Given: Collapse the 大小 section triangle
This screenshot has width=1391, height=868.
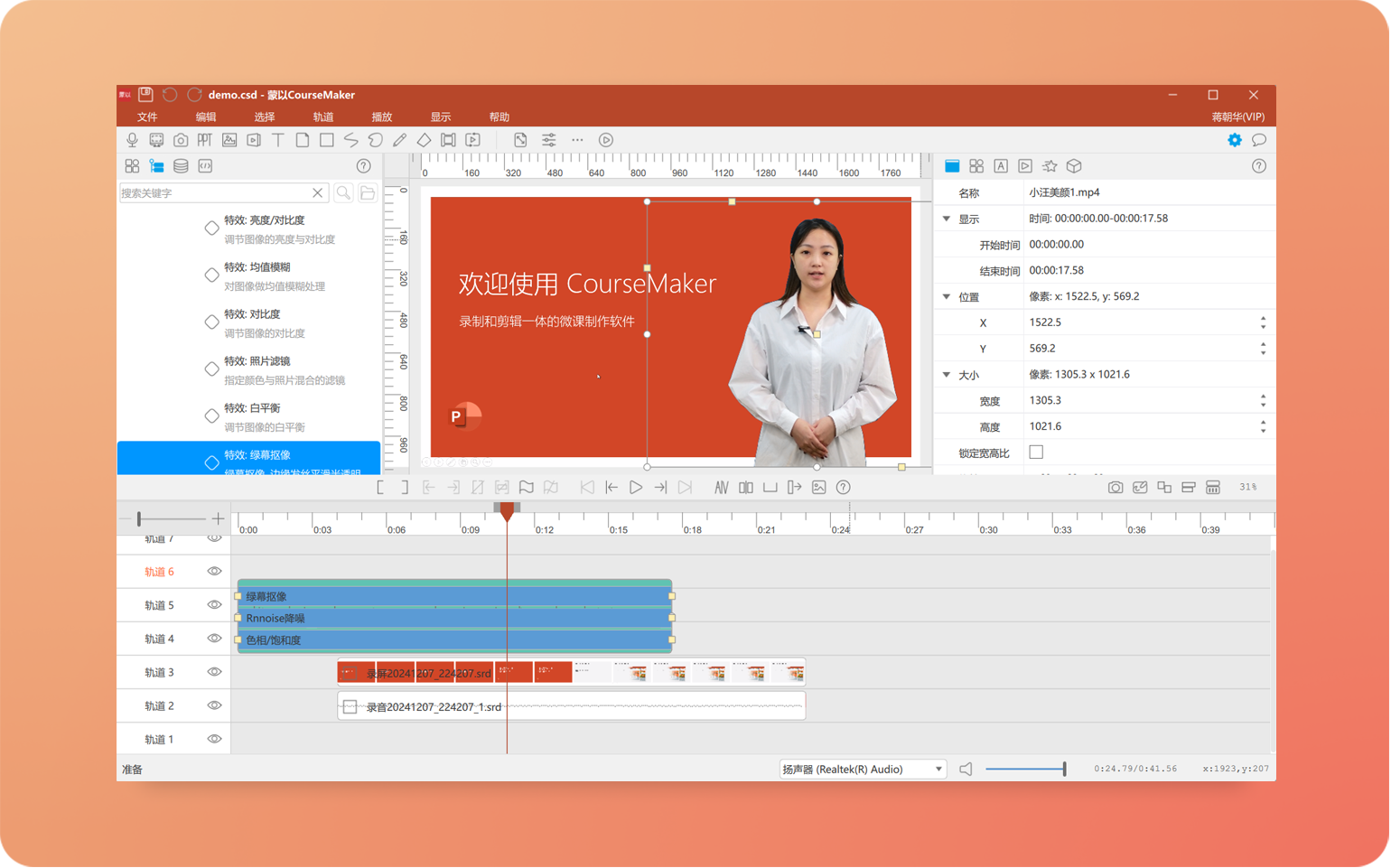Looking at the screenshot, I should [x=947, y=375].
